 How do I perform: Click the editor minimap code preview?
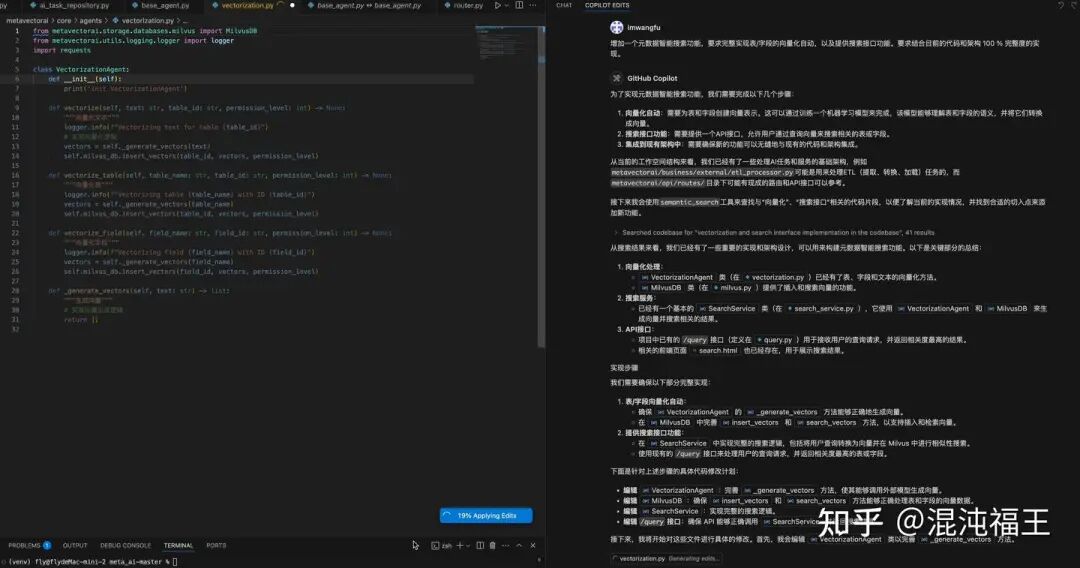(x=506, y=43)
